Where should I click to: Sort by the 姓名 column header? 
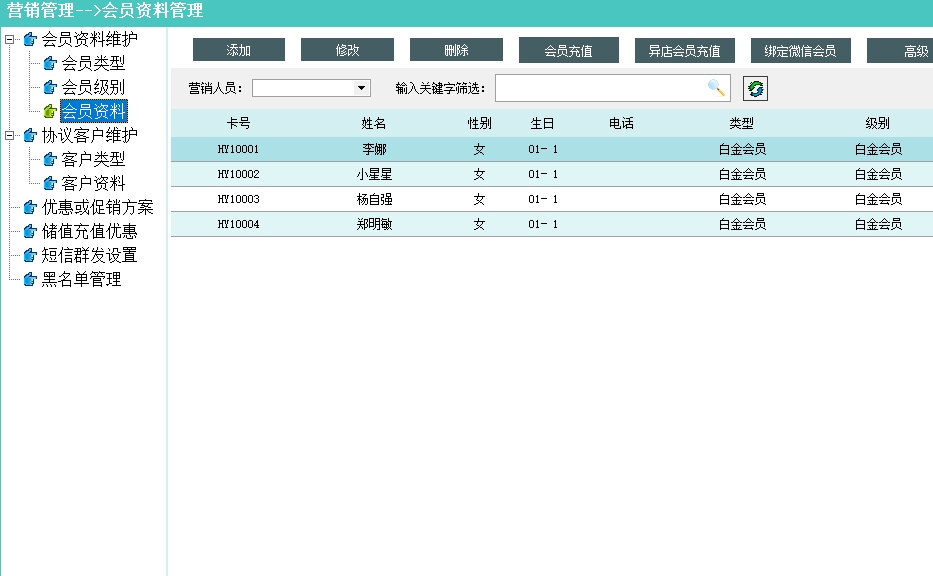tap(373, 124)
